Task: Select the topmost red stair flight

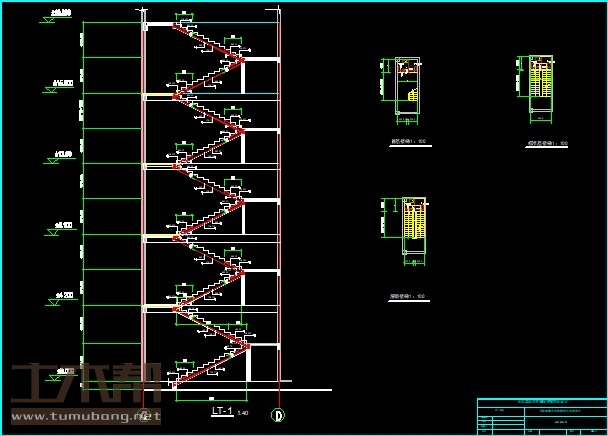Action: pos(212,45)
